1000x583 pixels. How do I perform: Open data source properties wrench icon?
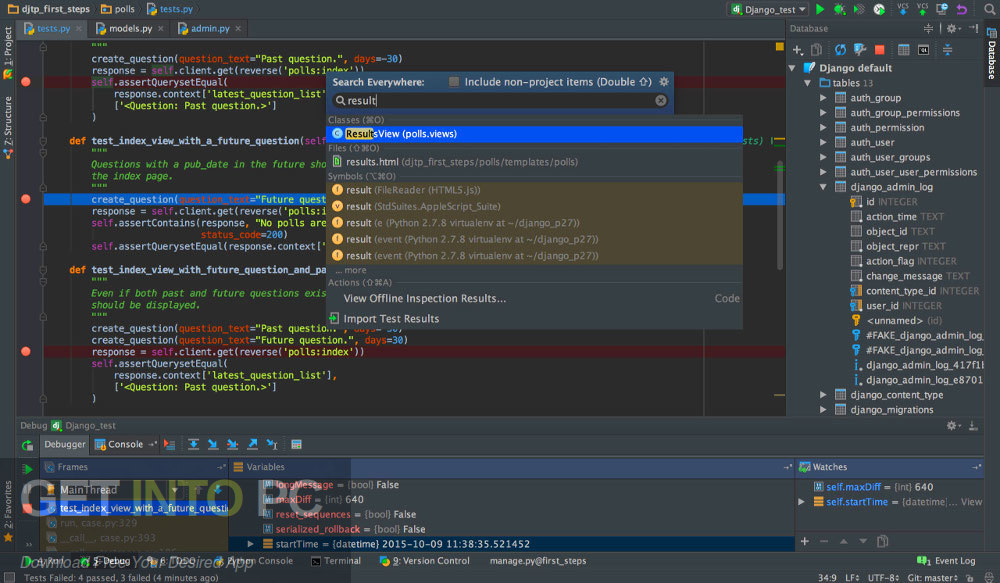(860, 50)
